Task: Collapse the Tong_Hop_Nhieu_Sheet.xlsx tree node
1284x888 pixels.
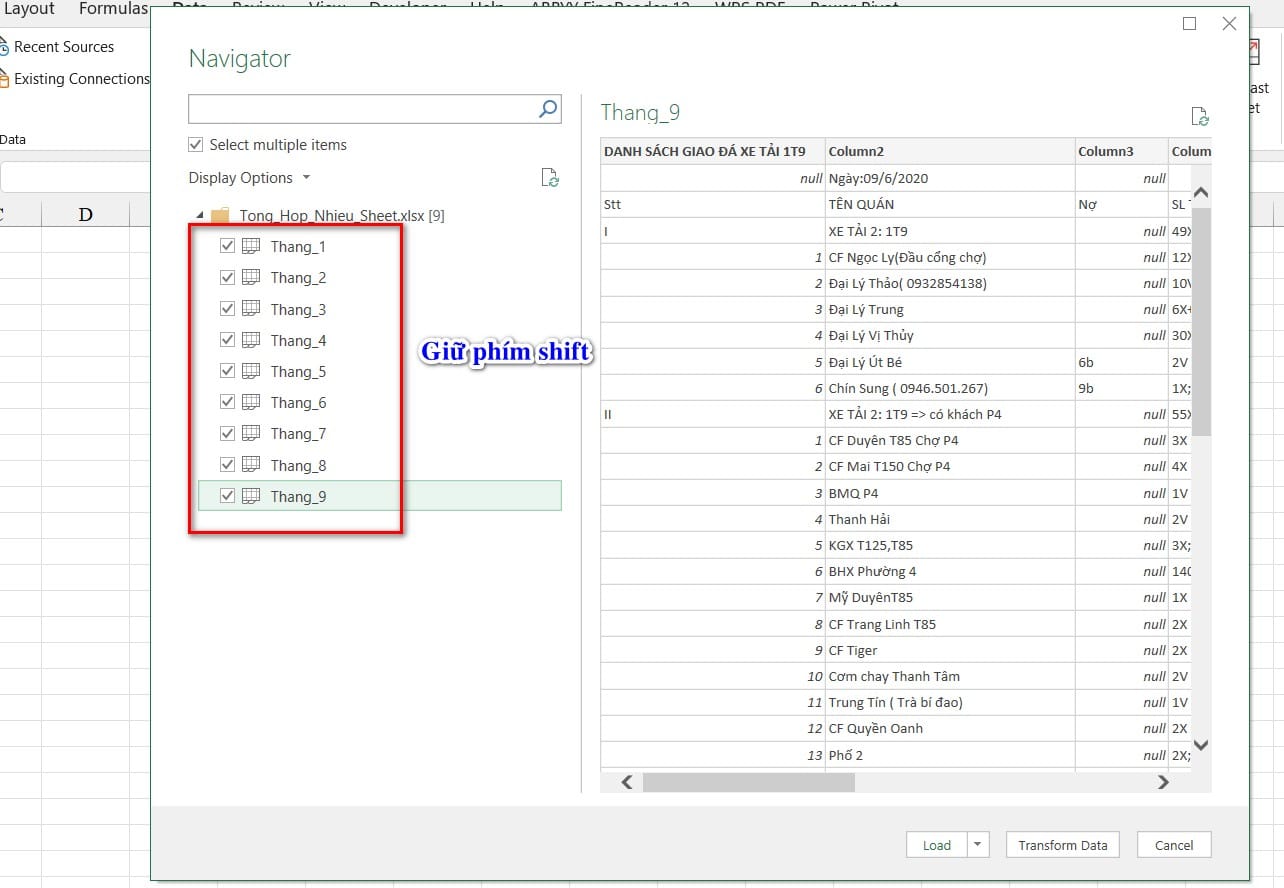Action: pos(199,215)
